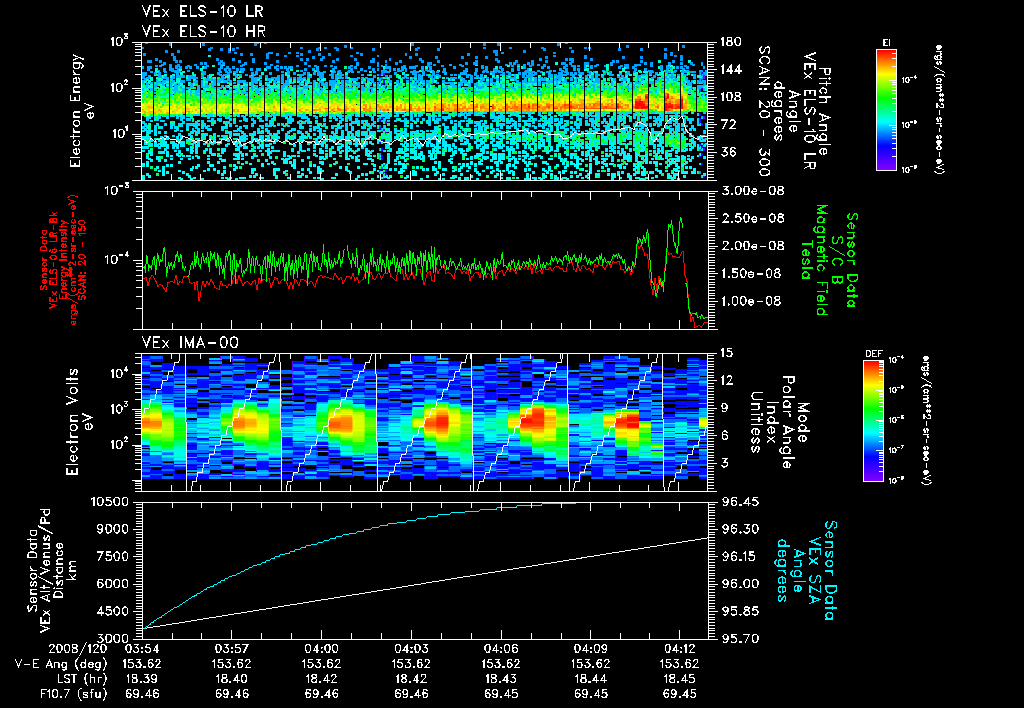Click the LST value 18.40
This screenshot has height=708, width=1024.
(x=232, y=679)
